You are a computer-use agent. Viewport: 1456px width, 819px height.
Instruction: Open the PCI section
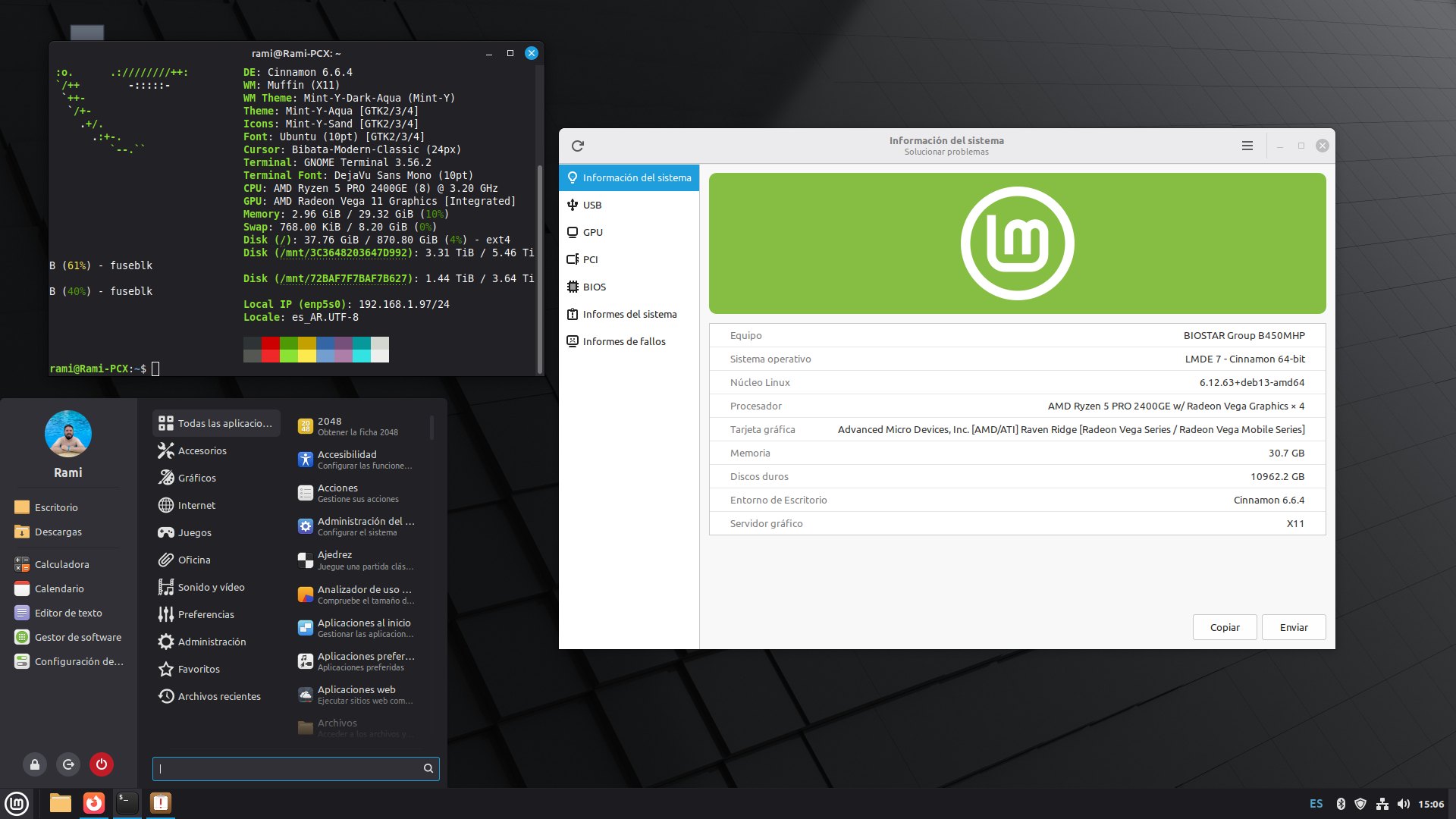click(x=629, y=259)
